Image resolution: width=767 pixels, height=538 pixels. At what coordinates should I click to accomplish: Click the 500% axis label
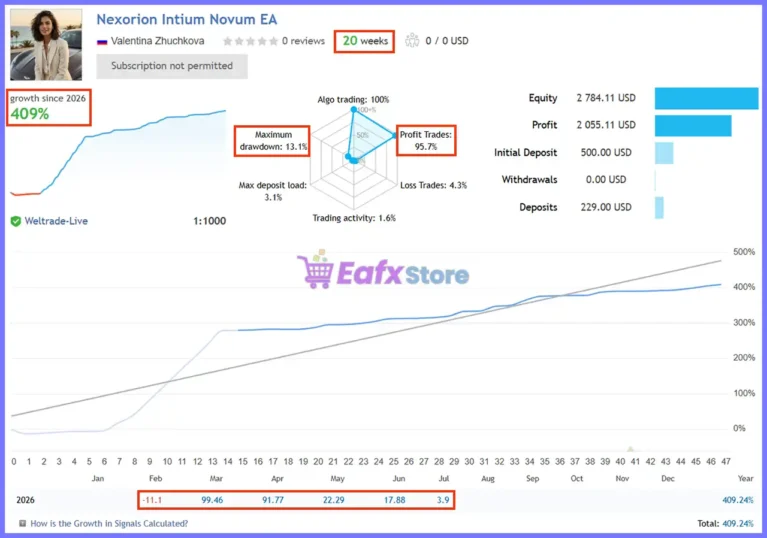point(744,252)
